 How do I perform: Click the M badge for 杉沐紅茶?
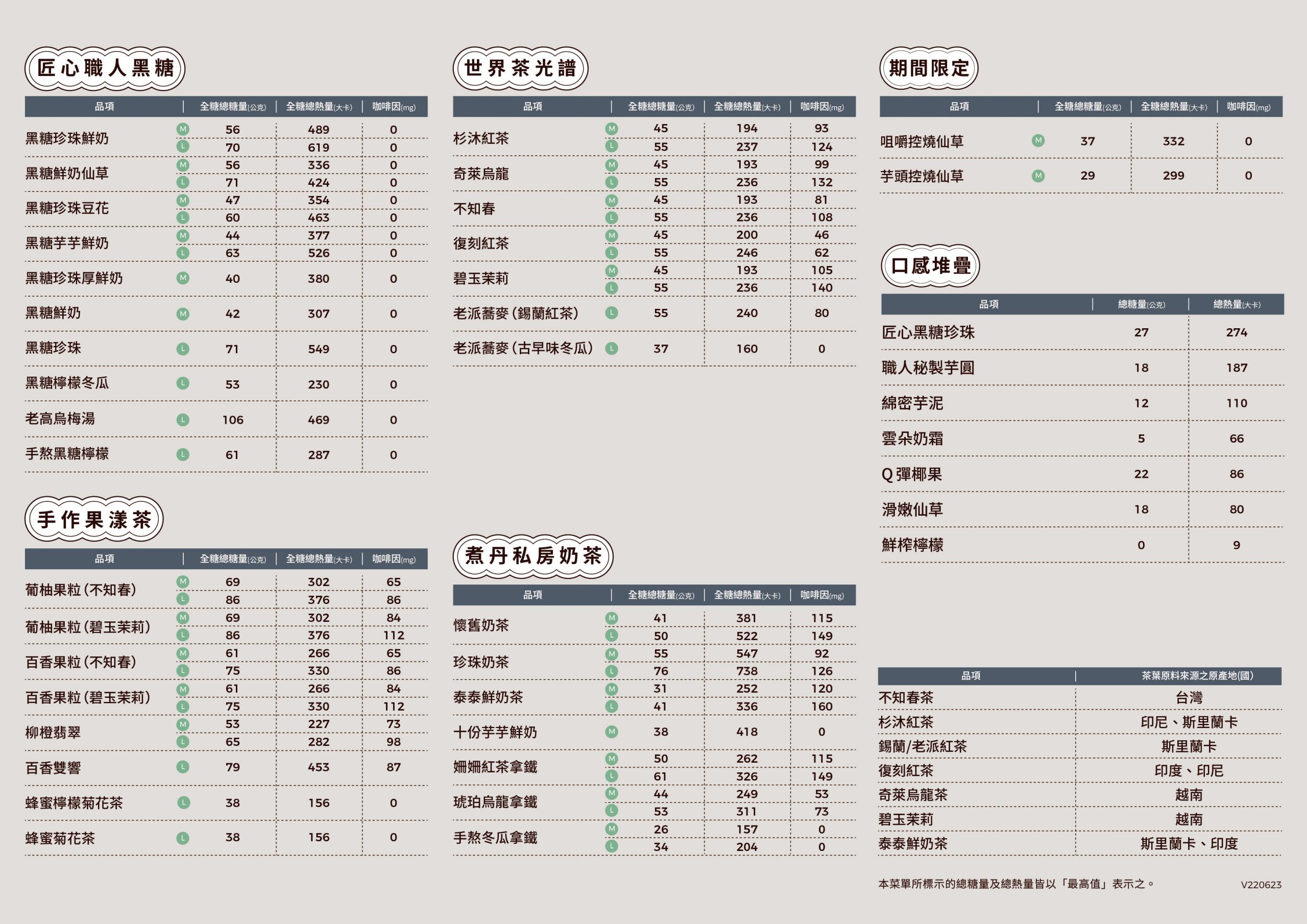click(611, 129)
